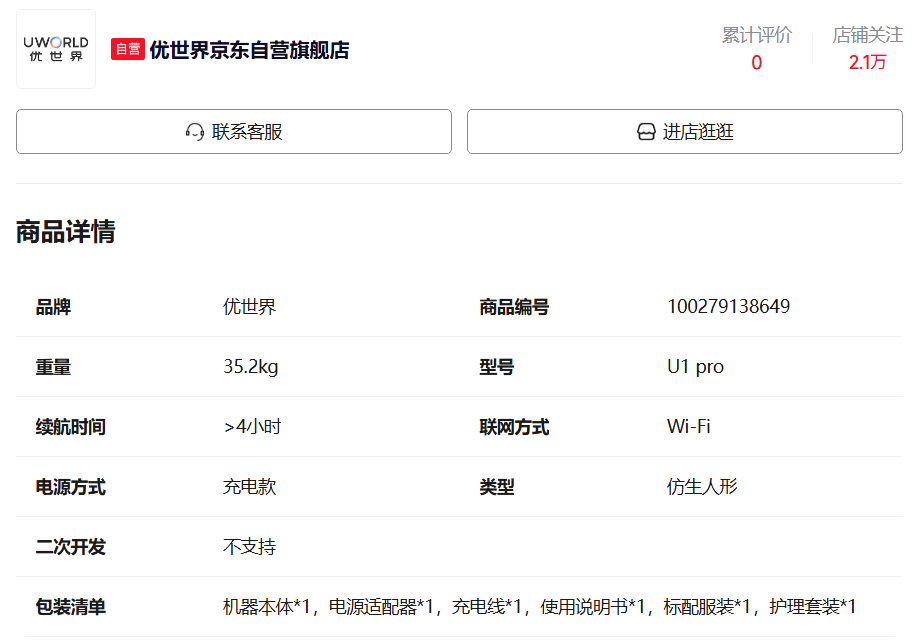Viewport: 920px width, 642px height.
Task: Click the brand value 优世界
Action: (249, 306)
